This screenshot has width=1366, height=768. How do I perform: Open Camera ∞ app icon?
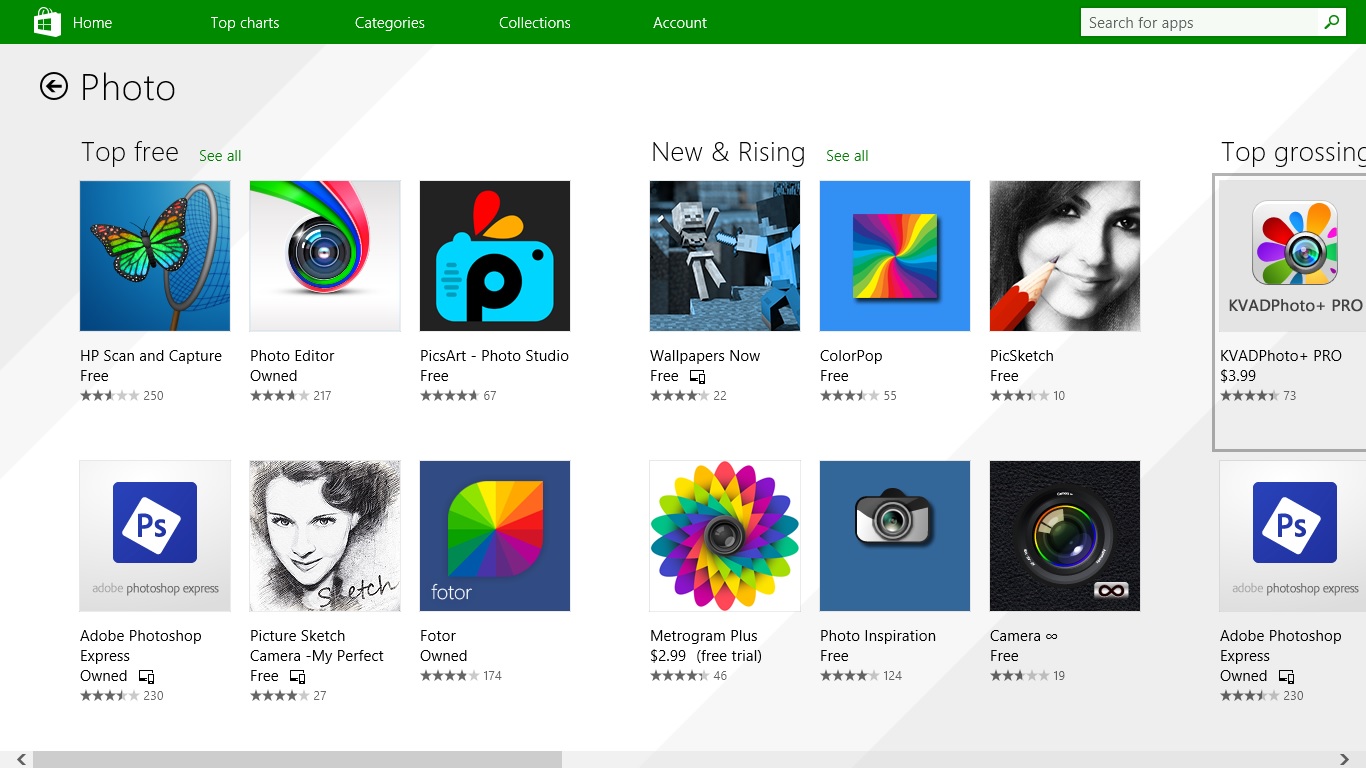pos(1065,536)
